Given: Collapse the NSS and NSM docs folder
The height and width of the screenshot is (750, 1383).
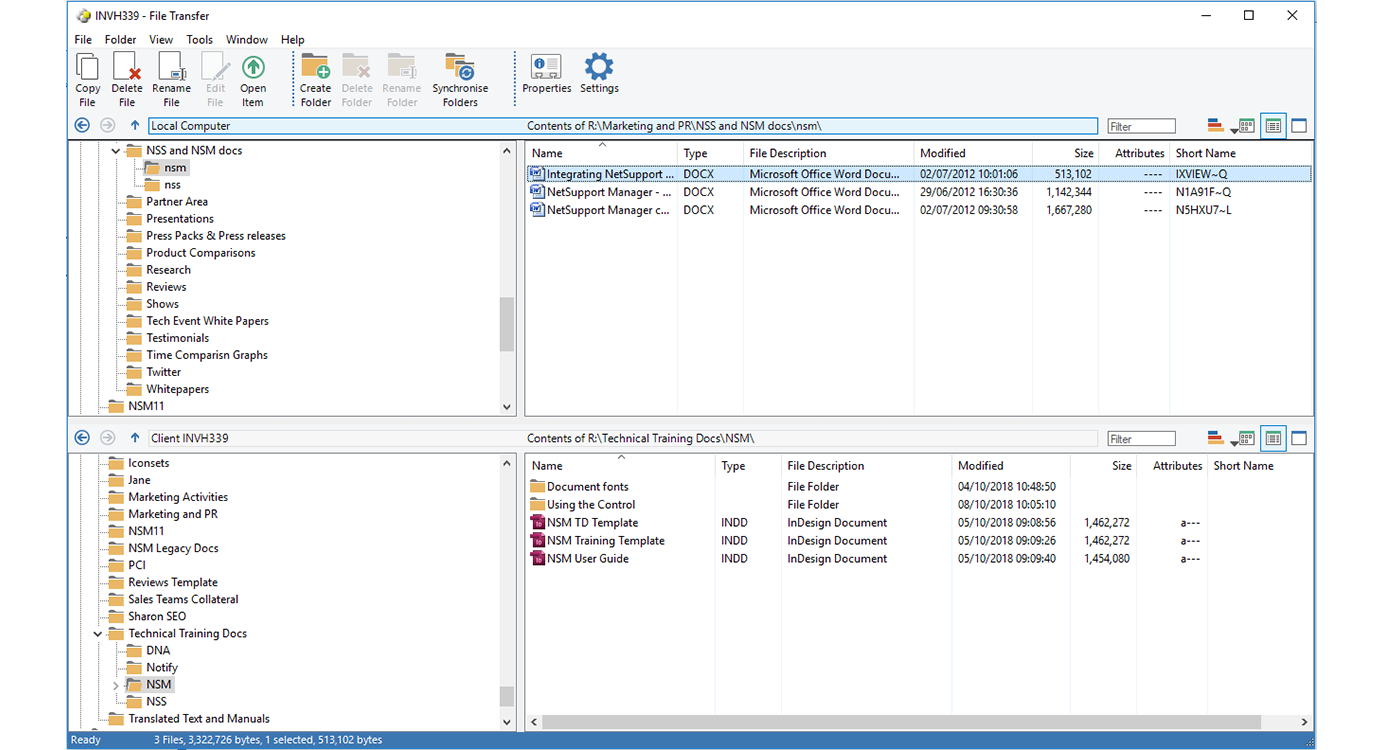Looking at the screenshot, I should (116, 151).
